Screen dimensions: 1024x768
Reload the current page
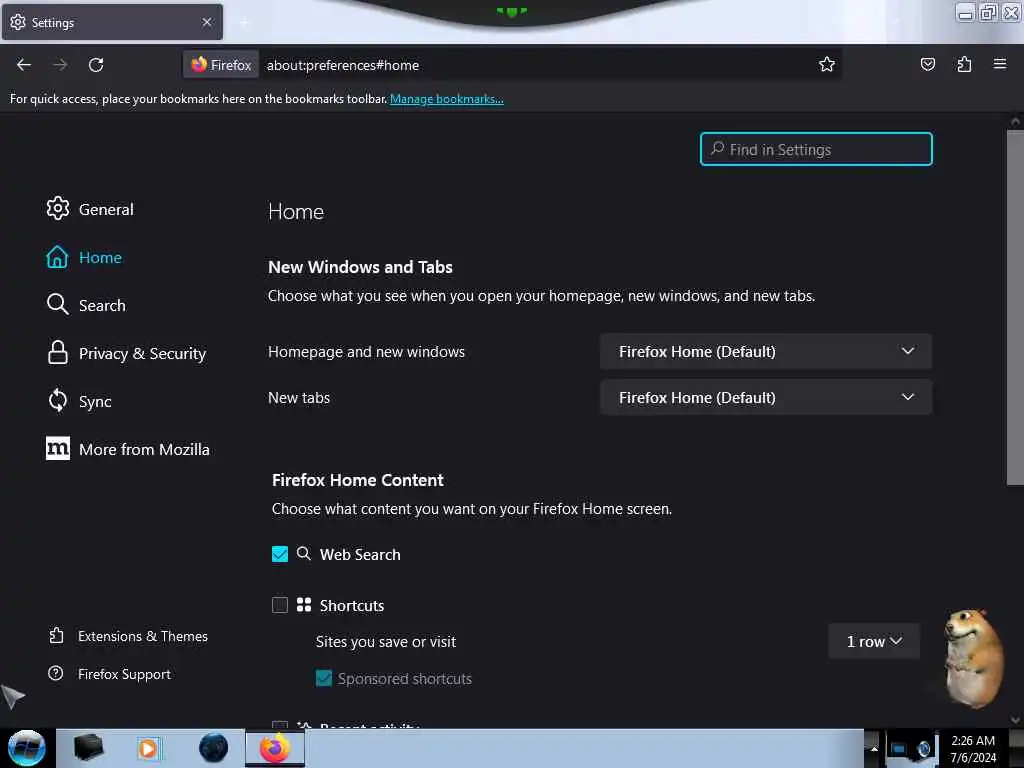pos(96,65)
